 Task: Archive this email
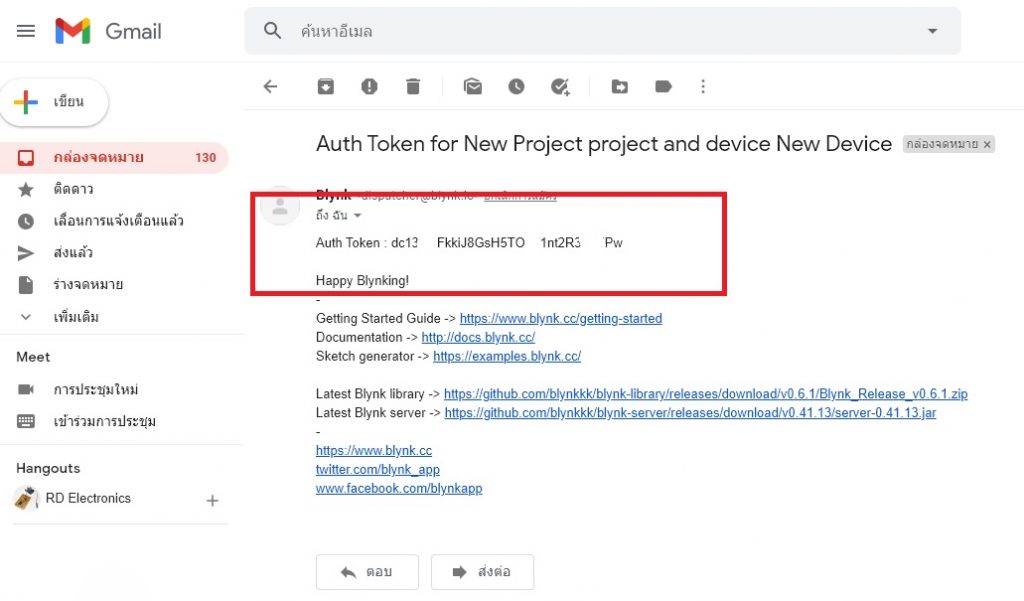click(x=325, y=86)
